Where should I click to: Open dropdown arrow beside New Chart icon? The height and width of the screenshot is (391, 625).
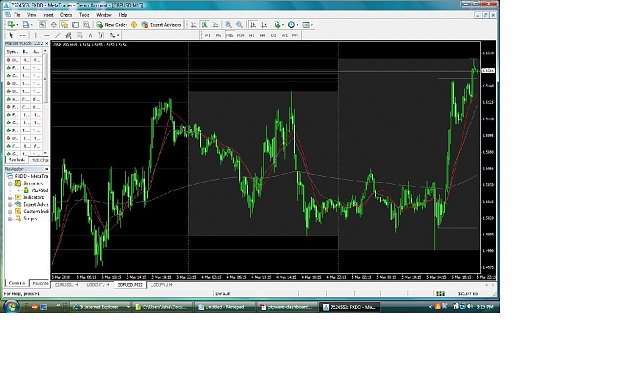point(17,25)
